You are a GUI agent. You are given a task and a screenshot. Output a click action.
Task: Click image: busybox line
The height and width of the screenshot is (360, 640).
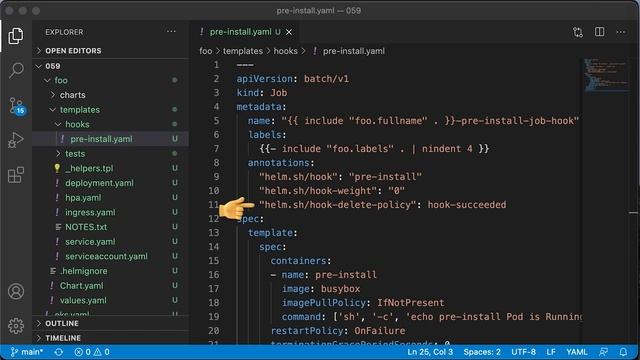coord(321,289)
